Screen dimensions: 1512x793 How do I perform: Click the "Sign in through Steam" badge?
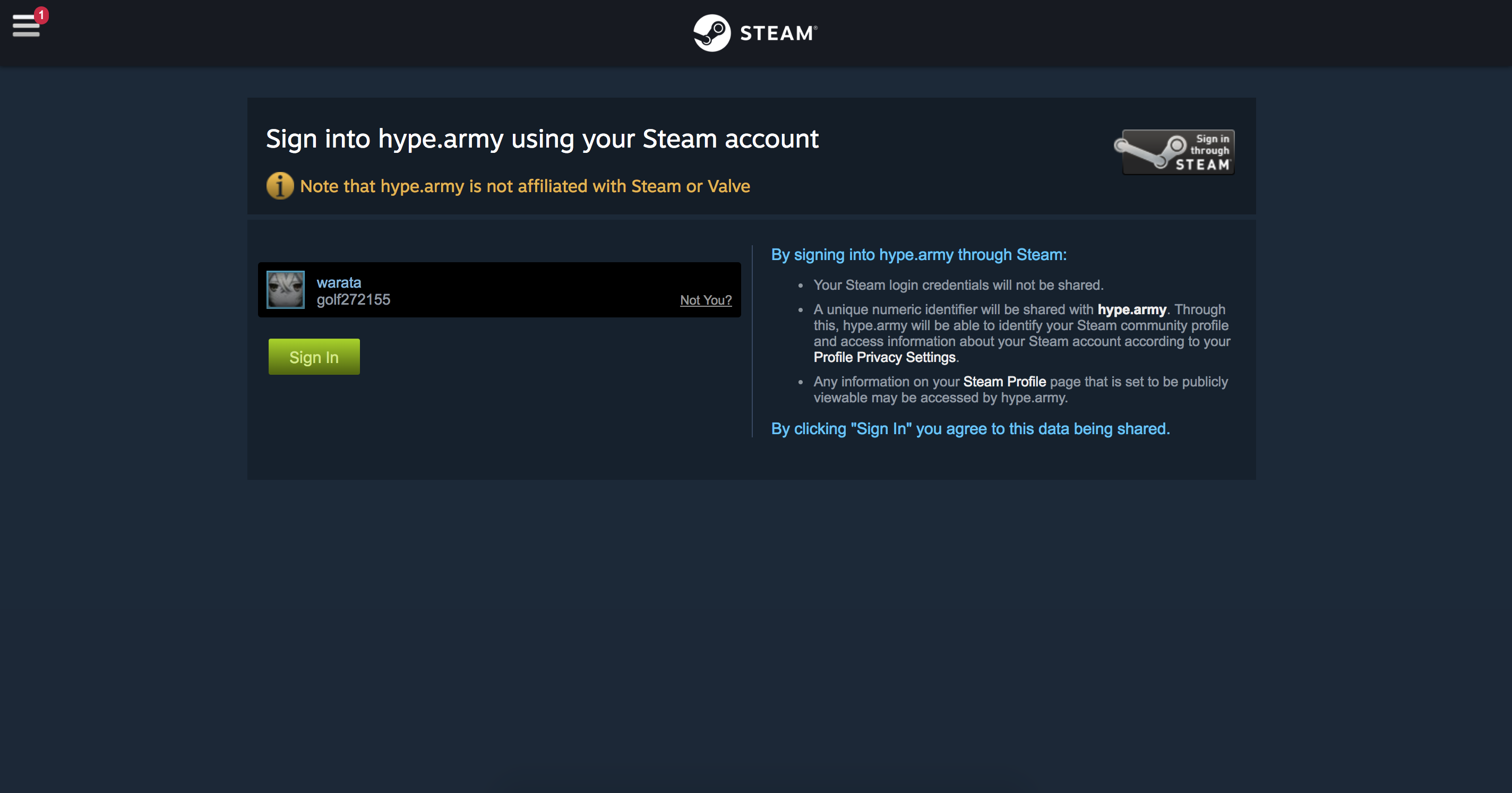(x=1174, y=152)
